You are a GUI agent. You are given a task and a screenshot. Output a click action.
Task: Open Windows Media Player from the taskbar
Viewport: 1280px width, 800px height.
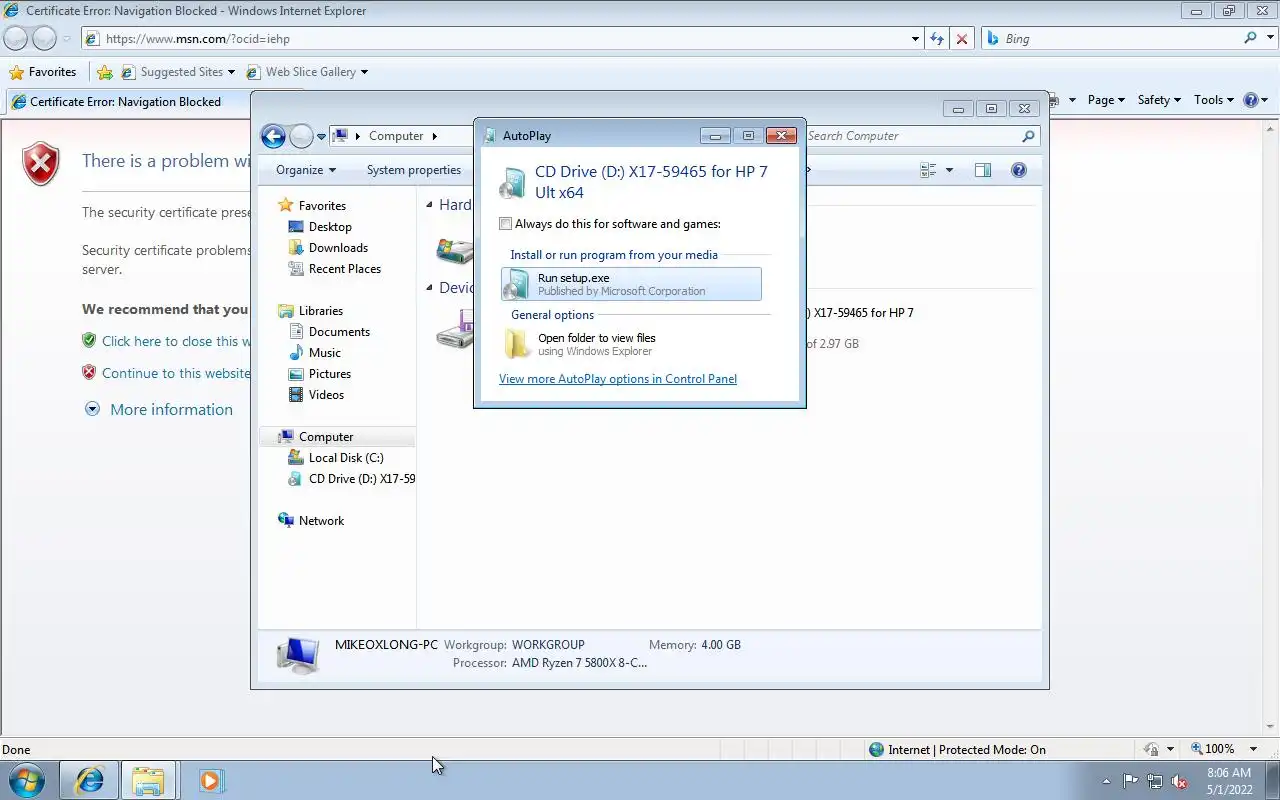pos(210,780)
